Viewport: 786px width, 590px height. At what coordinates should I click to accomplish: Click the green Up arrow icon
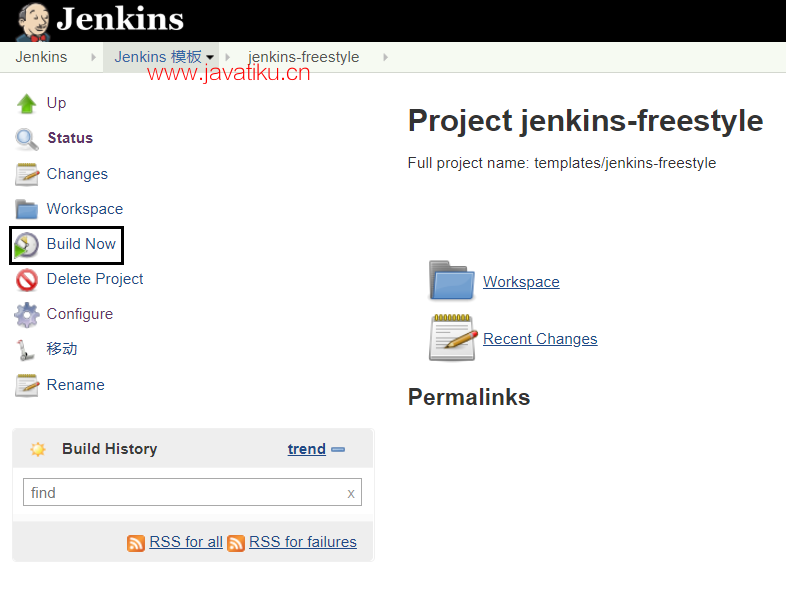pos(27,104)
